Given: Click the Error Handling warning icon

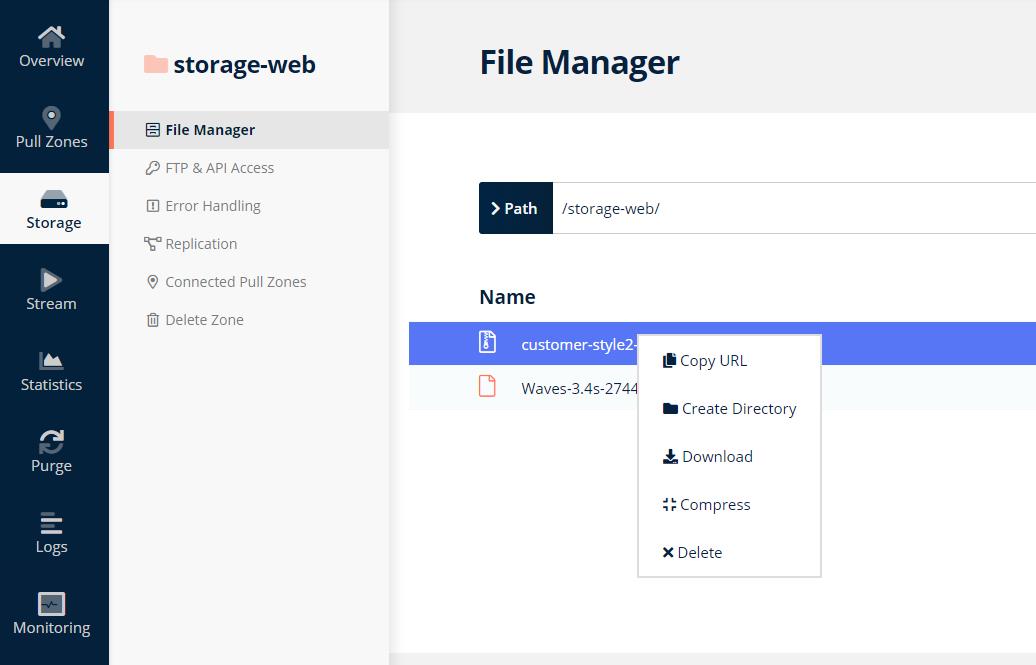Looking at the screenshot, I should 153,206.
